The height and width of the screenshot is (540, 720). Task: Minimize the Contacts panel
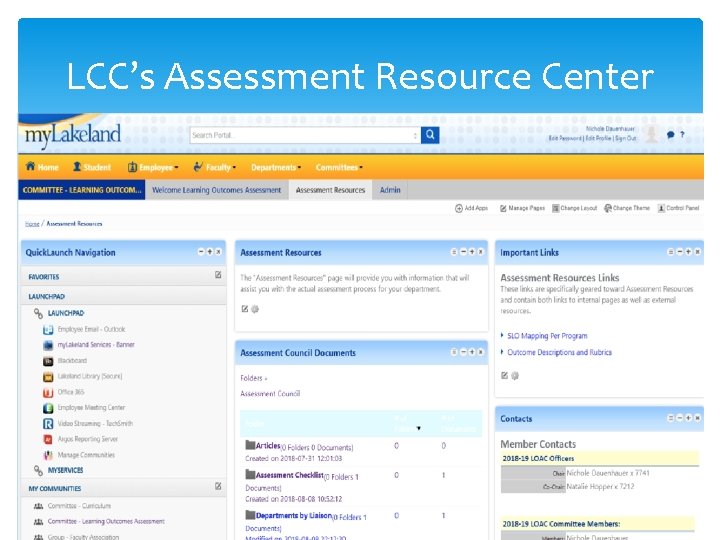coord(680,418)
